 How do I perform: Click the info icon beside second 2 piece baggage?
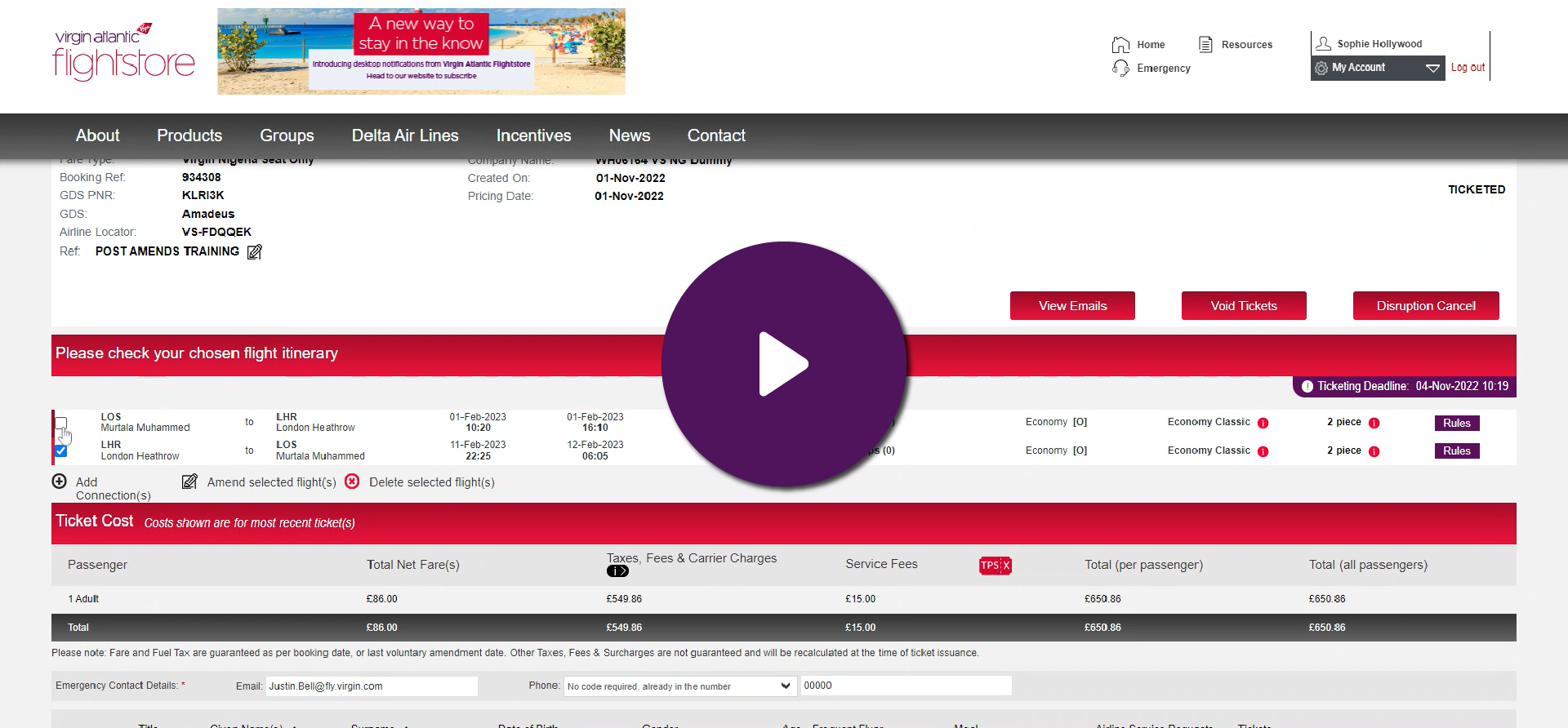coord(1374,451)
